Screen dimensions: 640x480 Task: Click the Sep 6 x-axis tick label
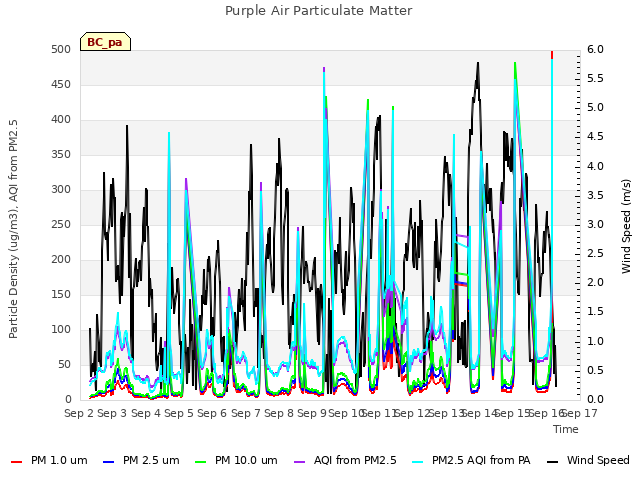pyautogui.click(x=212, y=413)
